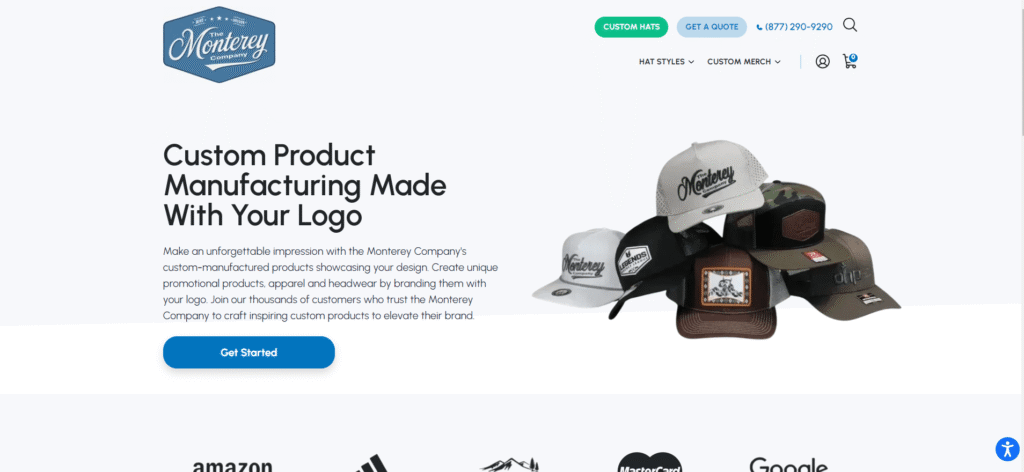Open the accessibility widget icon
Screen dimensions: 1024x472
[x=1006, y=449]
